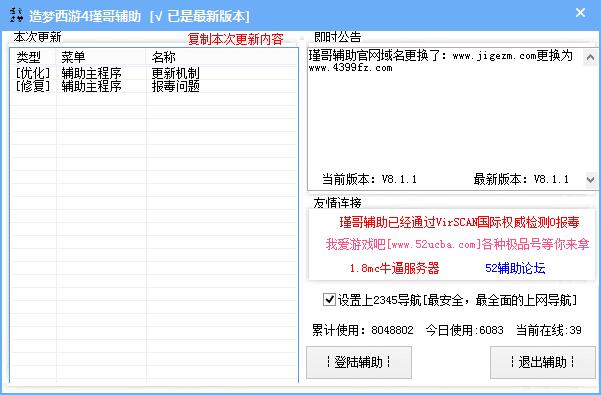
Task: Select the 更新机制 entry
Action: [x=176, y=73]
